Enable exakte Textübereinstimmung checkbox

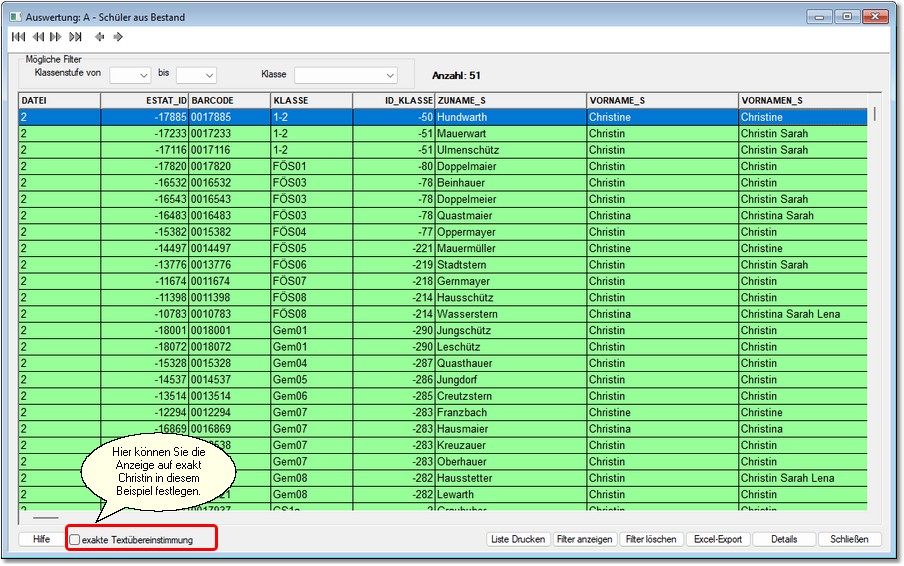pos(75,540)
